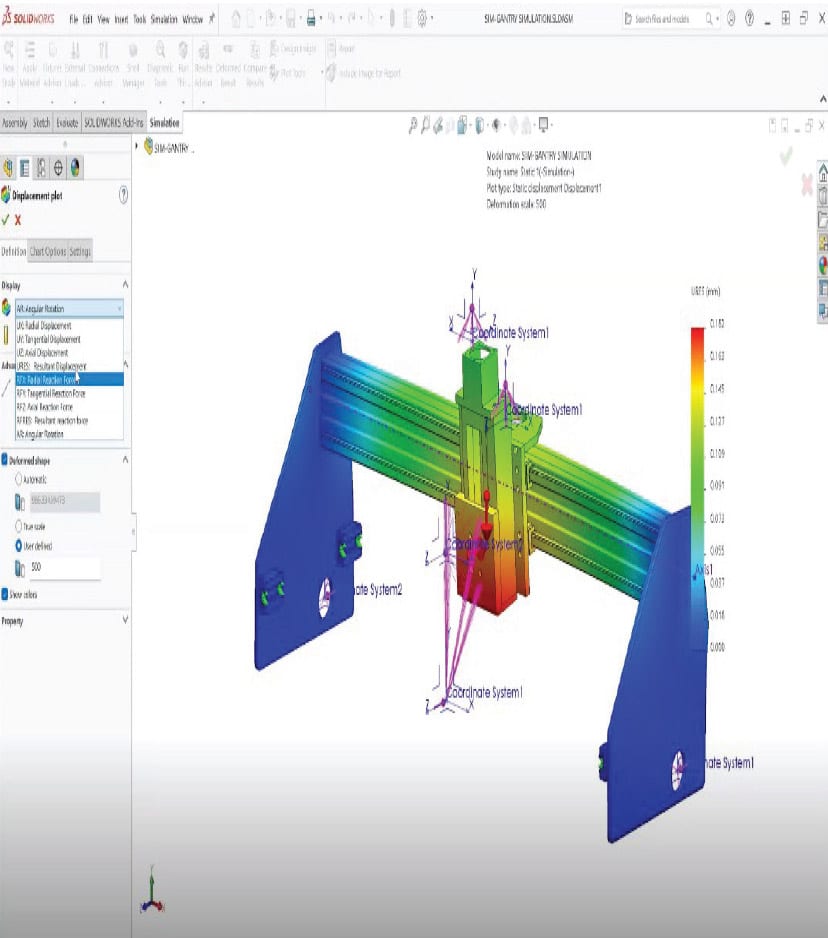Image resolution: width=828 pixels, height=938 pixels.
Task: Collapse the Display section
Action: click(125, 284)
